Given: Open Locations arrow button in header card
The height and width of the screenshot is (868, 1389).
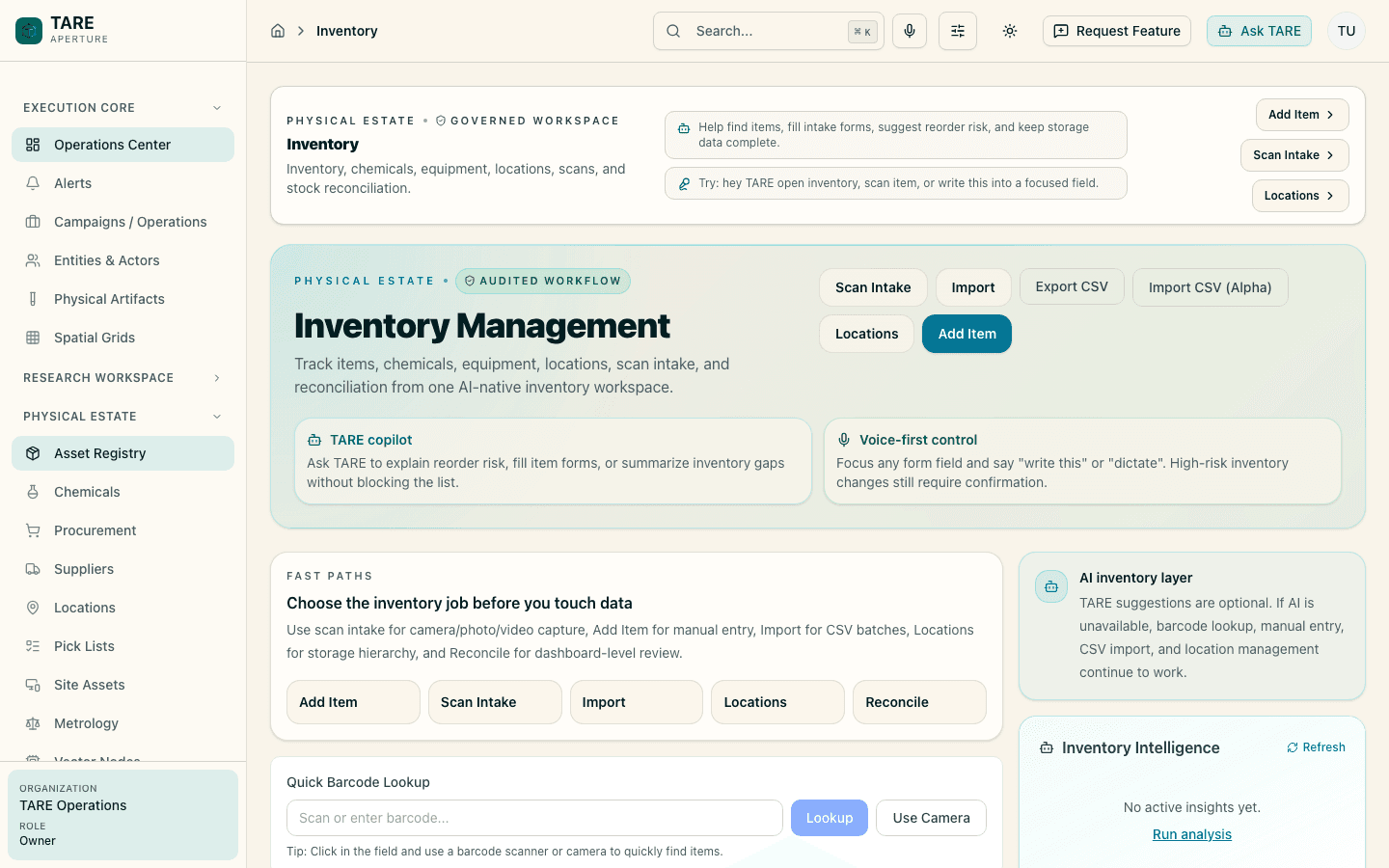Looking at the screenshot, I should point(1300,196).
